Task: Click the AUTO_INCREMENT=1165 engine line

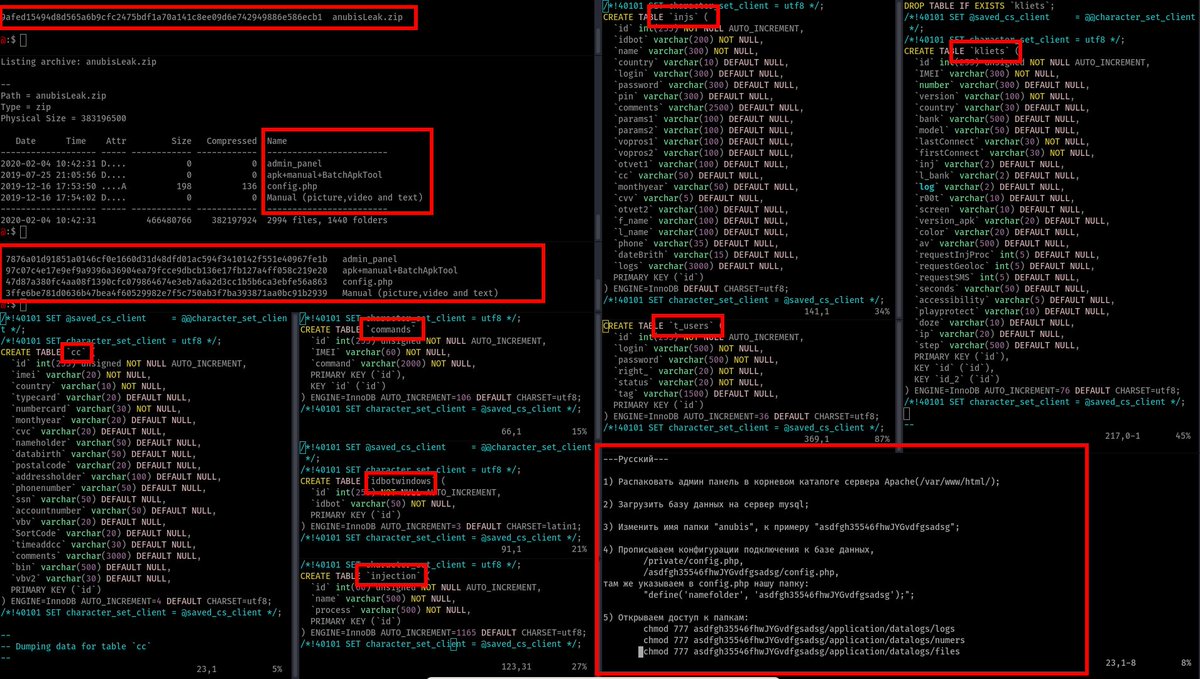Action: [443, 632]
